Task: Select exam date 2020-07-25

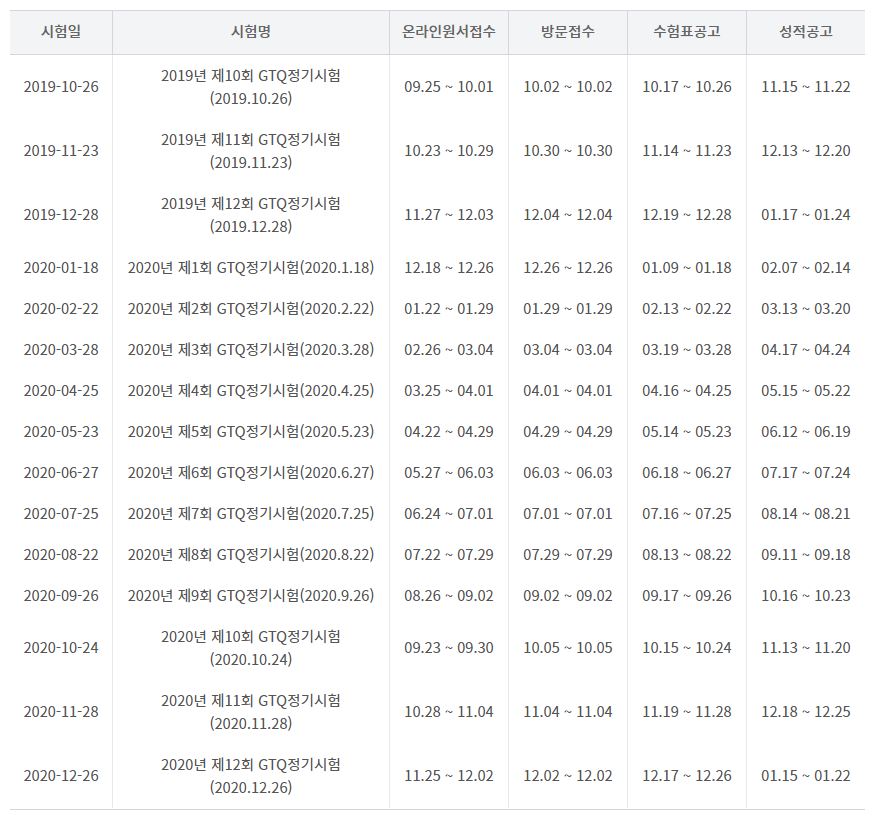Action: click(x=61, y=514)
